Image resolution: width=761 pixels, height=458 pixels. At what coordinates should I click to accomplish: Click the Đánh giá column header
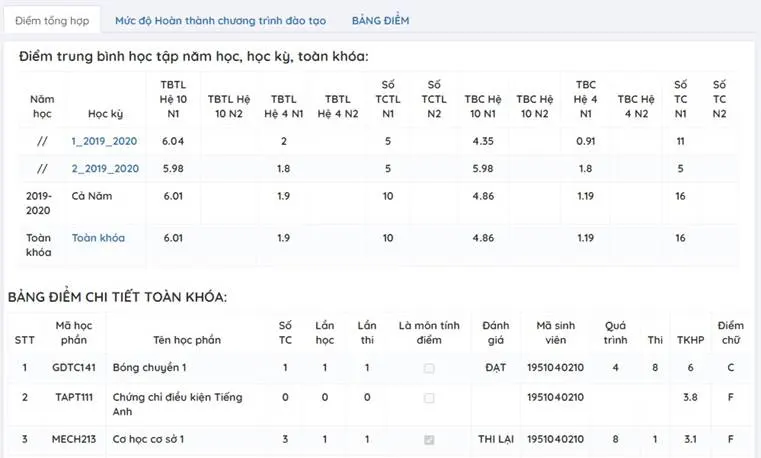(x=495, y=332)
